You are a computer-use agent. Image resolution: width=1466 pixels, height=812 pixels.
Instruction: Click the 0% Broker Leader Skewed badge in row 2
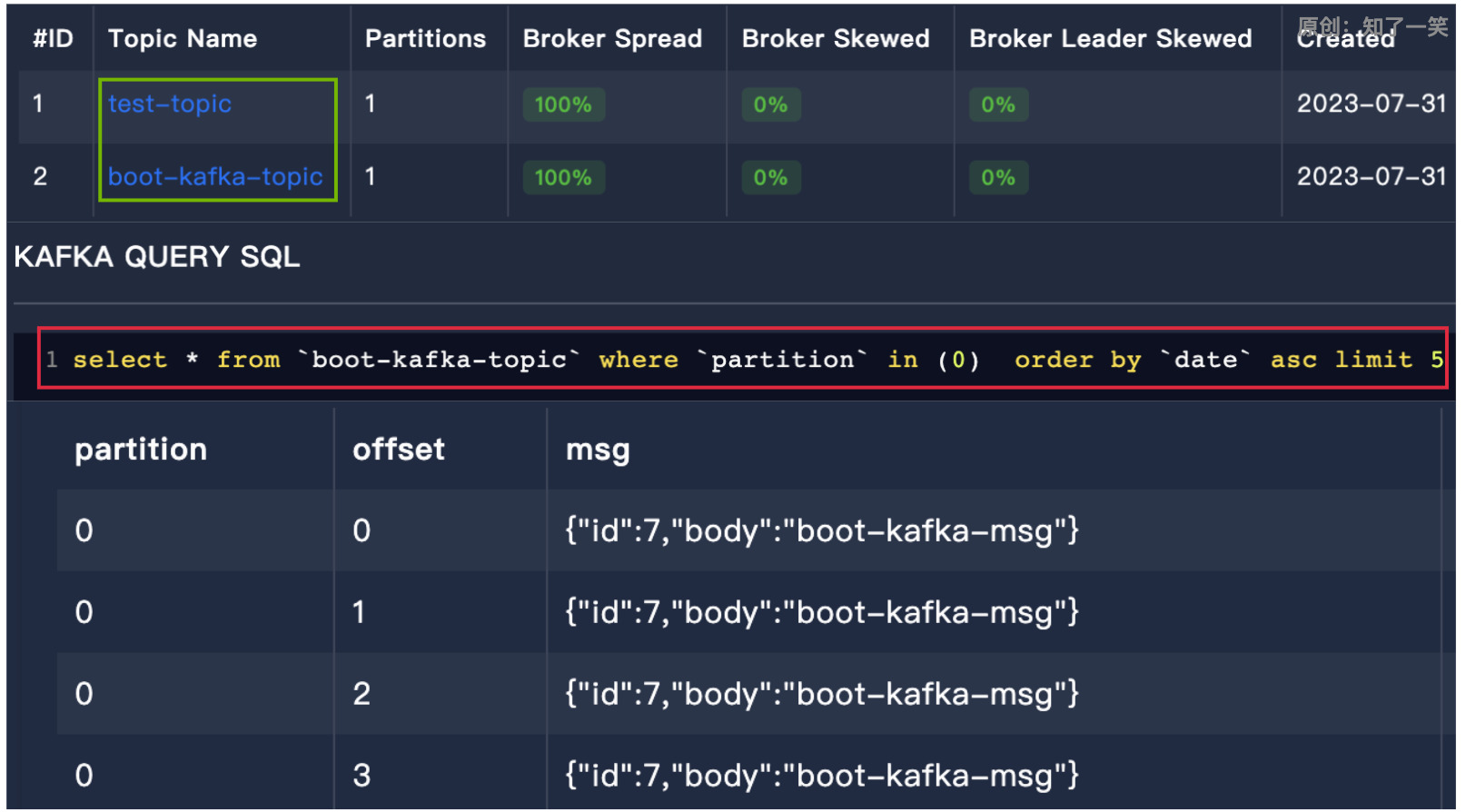coord(997,177)
